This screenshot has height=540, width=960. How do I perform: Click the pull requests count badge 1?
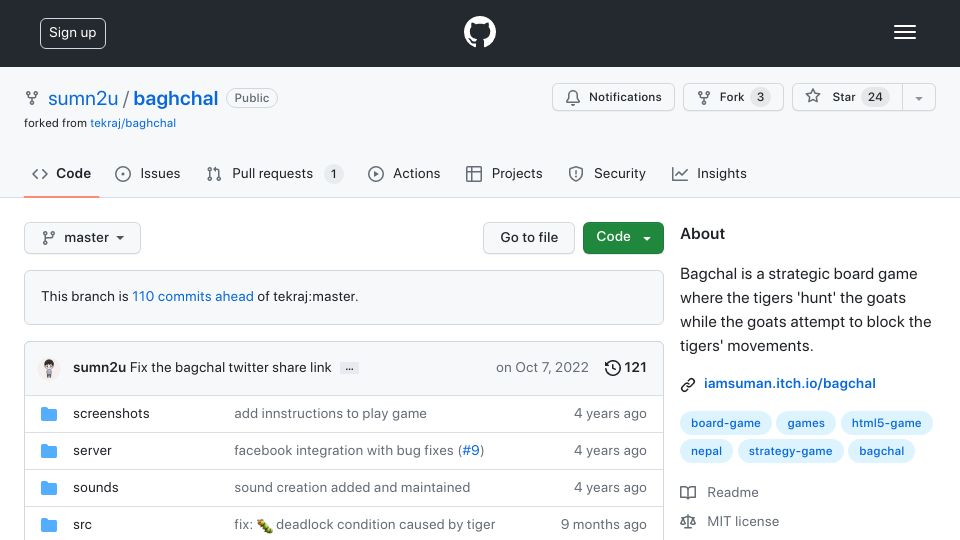point(333,174)
